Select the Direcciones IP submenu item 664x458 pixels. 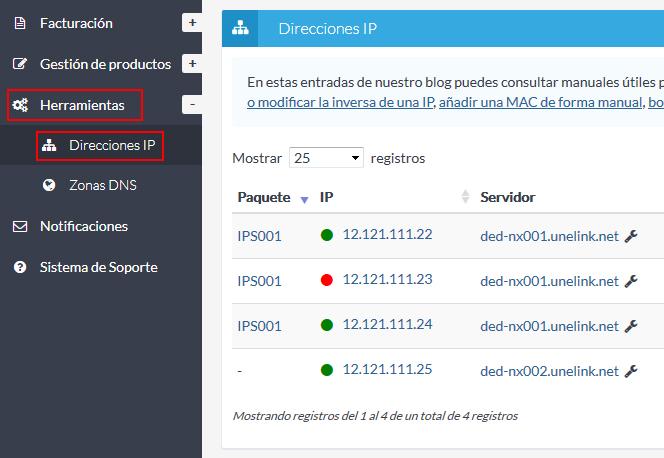[112, 145]
